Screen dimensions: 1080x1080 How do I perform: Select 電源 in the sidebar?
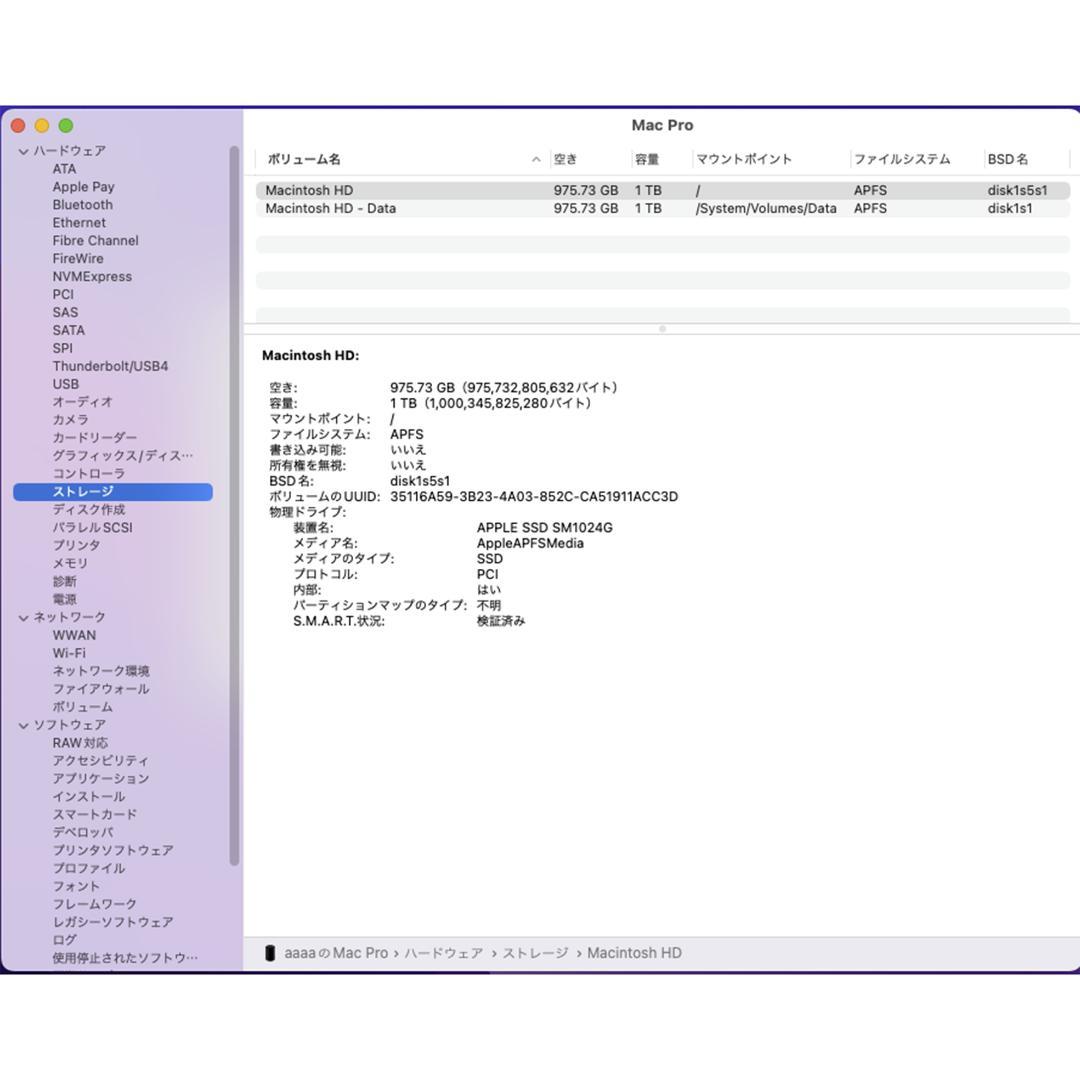64,599
